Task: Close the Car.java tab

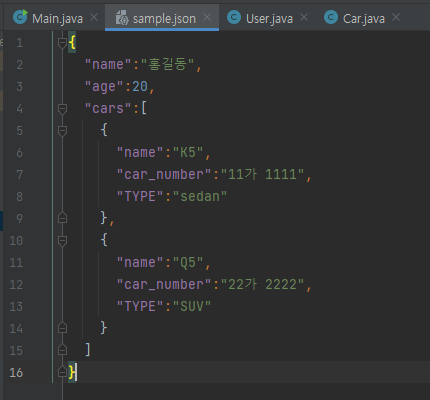Action: click(x=396, y=17)
